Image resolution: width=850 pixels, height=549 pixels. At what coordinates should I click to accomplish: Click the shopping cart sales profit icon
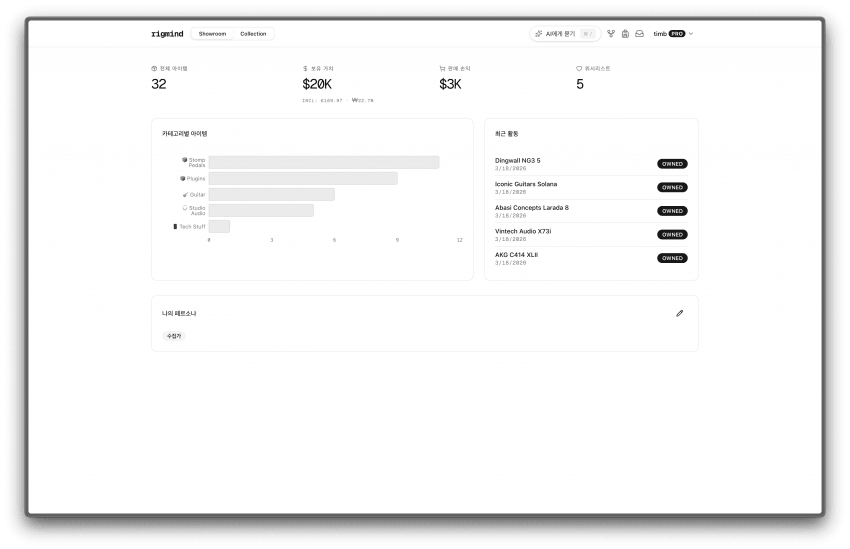coord(442,69)
